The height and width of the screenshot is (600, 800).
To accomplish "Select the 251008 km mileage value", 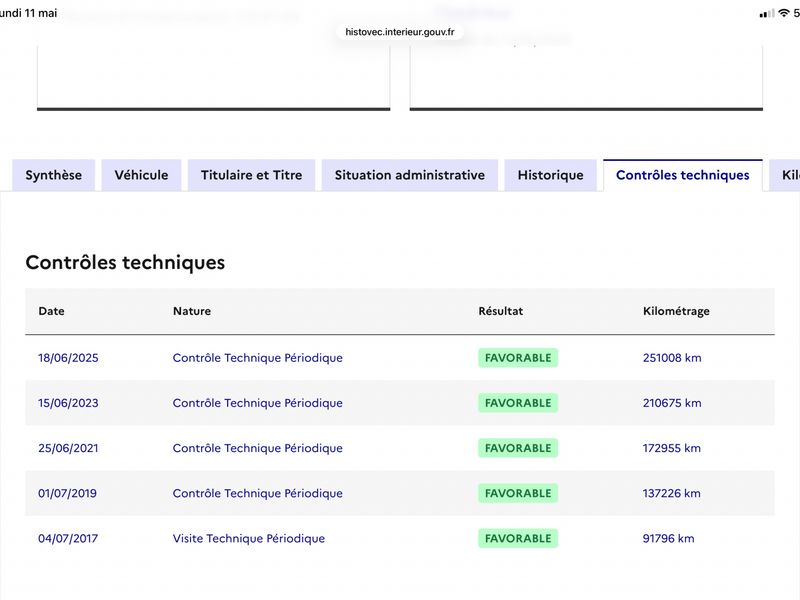I will tap(672, 358).
